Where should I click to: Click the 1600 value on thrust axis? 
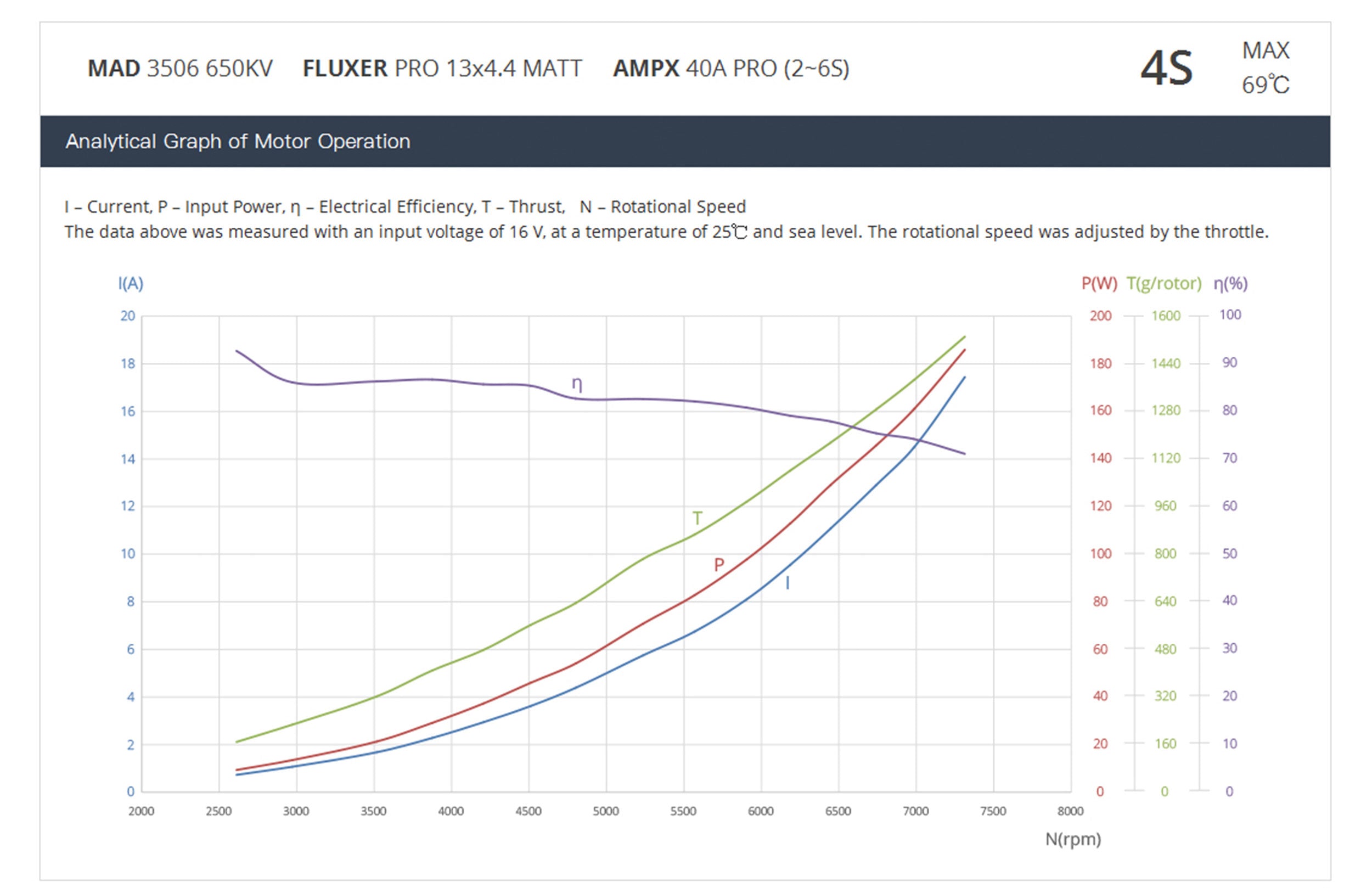[1166, 316]
